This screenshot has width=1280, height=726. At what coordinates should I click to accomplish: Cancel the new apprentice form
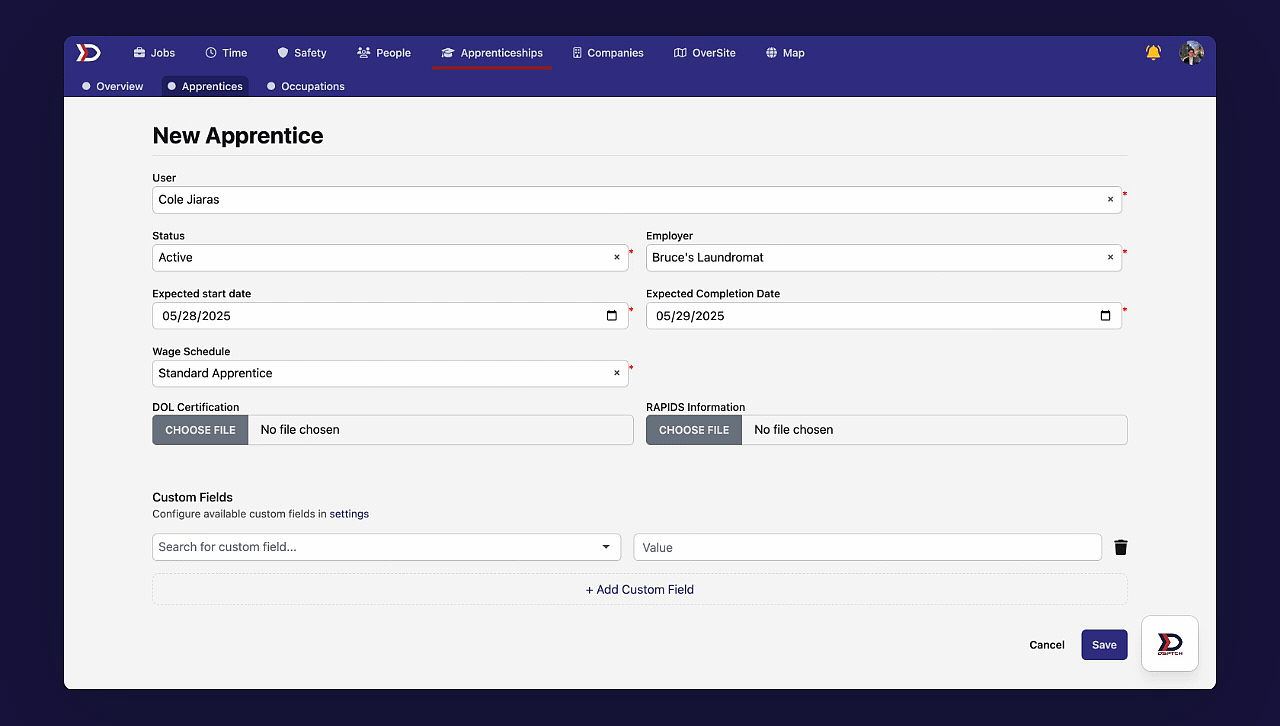(1047, 645)
